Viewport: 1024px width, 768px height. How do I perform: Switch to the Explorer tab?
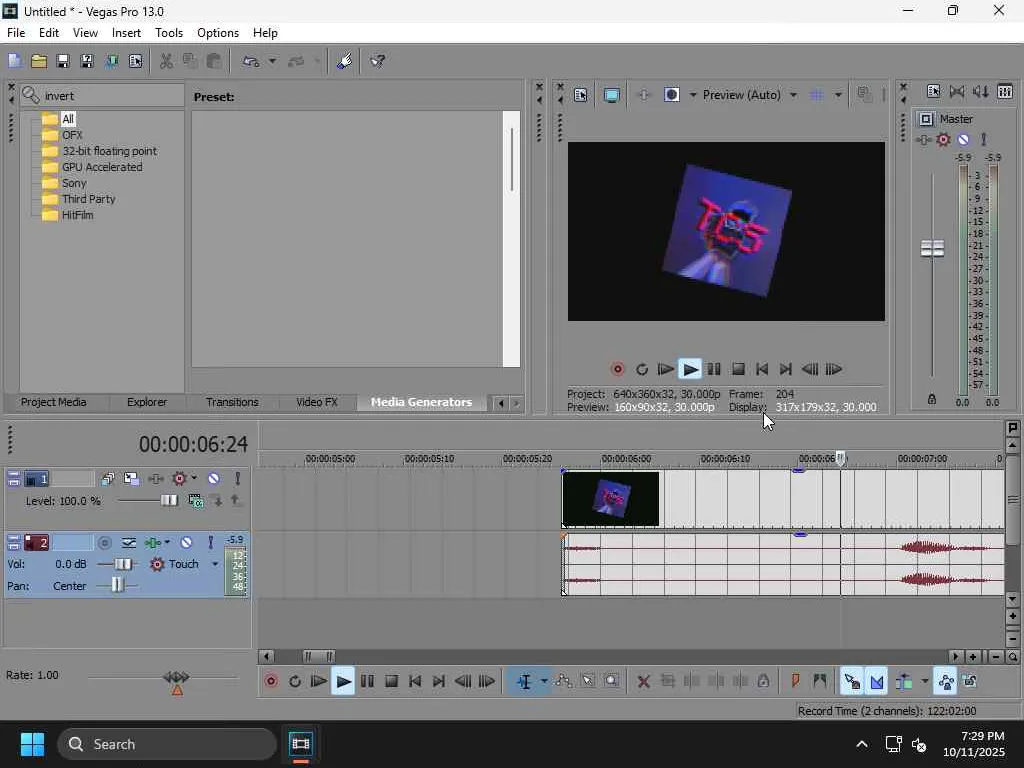click(147, 402)
